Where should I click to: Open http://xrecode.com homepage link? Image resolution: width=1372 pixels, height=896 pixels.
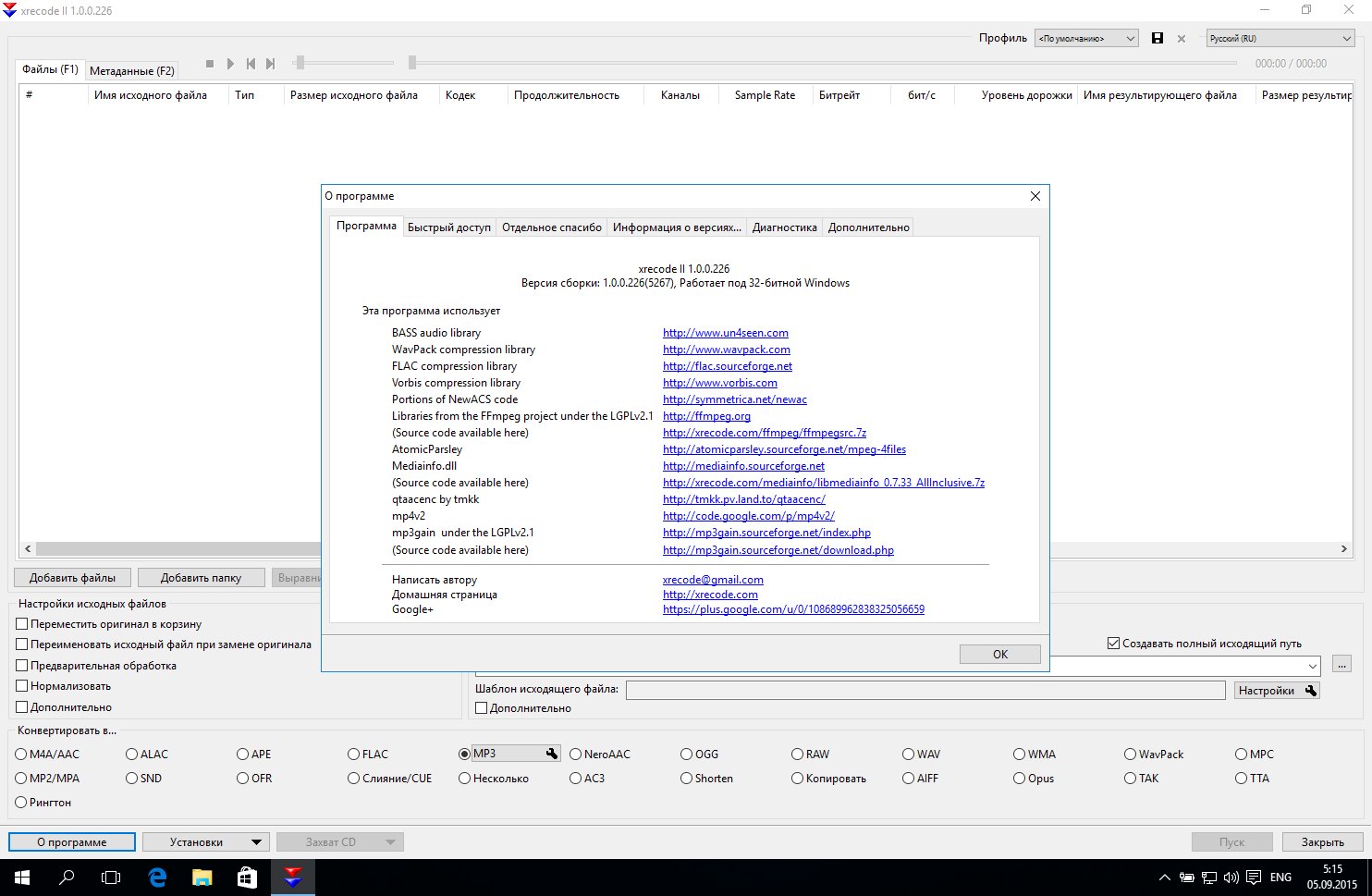[x=710, y=595]
